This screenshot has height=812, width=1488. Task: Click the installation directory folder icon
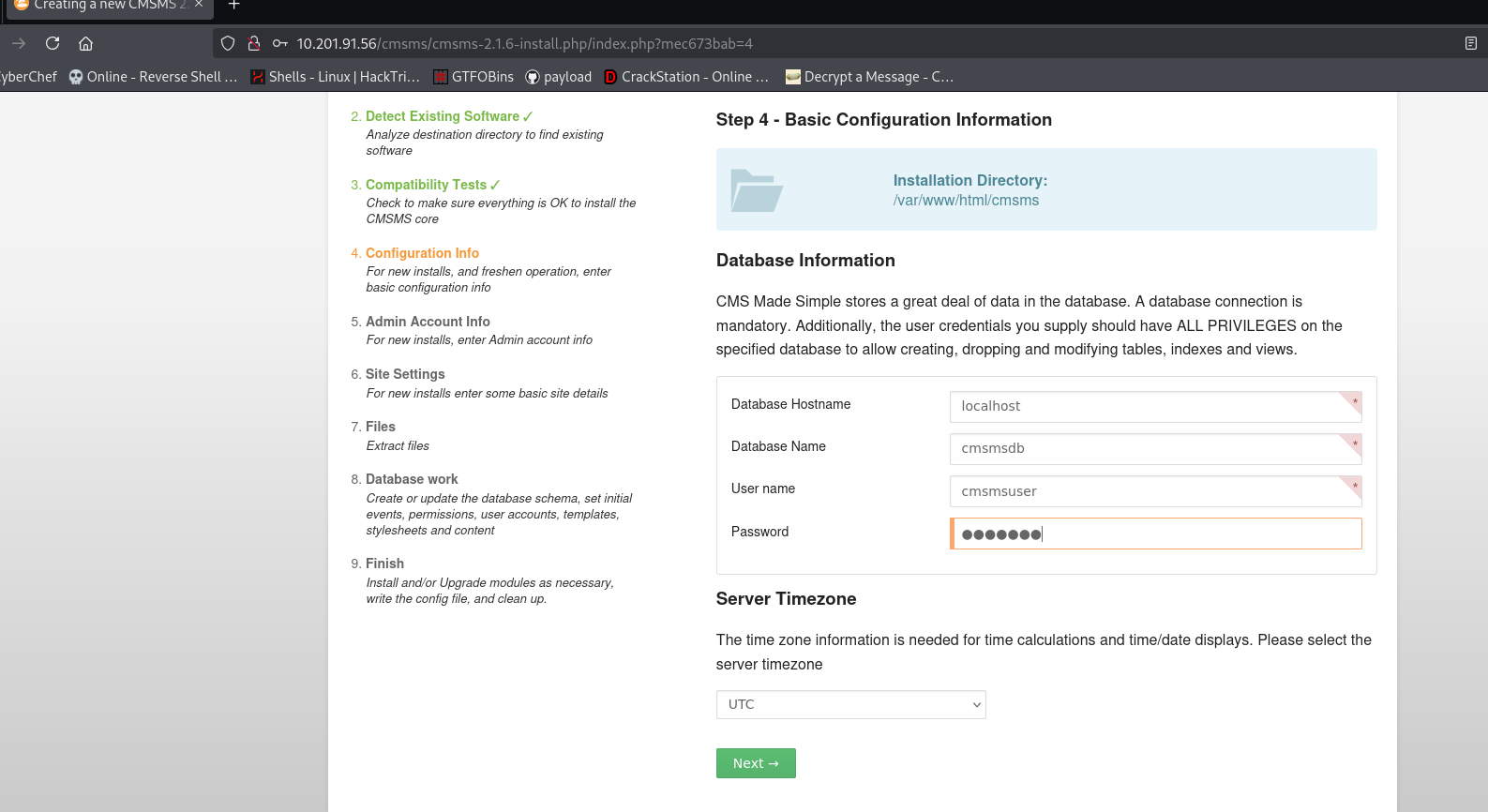(x=757, y=190)
